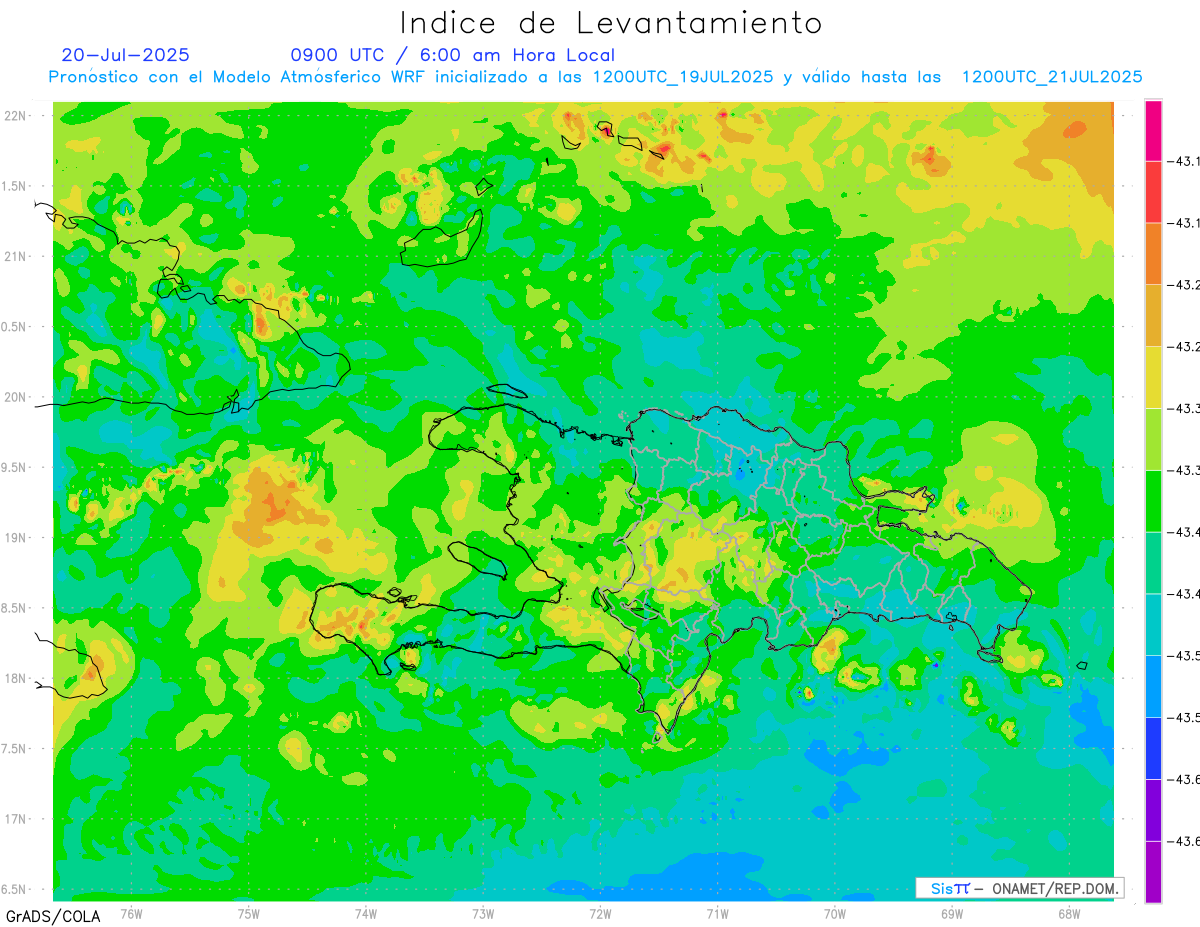This screenshot has width=1200, height=927.
Task: Click the truncated "8.5N" latitude label
Action: [13, 608]
